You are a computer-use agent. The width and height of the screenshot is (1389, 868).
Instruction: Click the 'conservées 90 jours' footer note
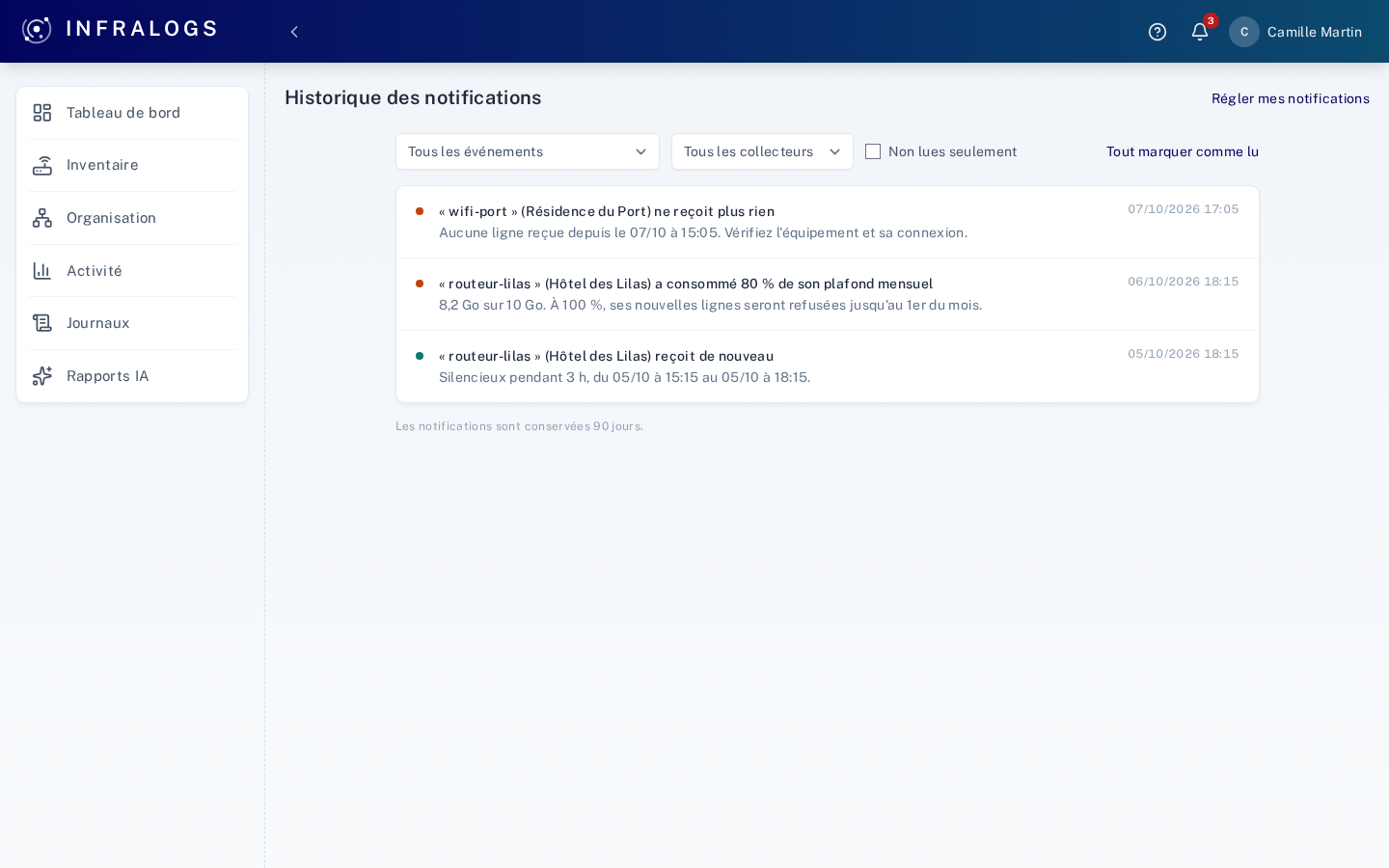519,426
